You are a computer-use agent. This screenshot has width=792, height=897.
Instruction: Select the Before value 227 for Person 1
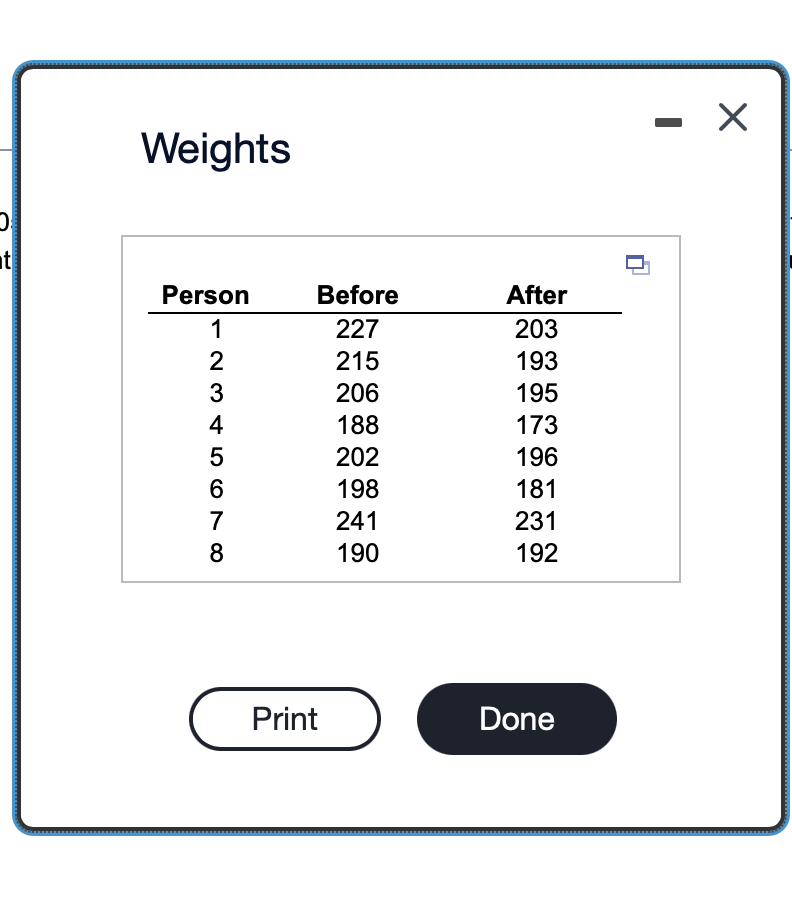point(357,329)
